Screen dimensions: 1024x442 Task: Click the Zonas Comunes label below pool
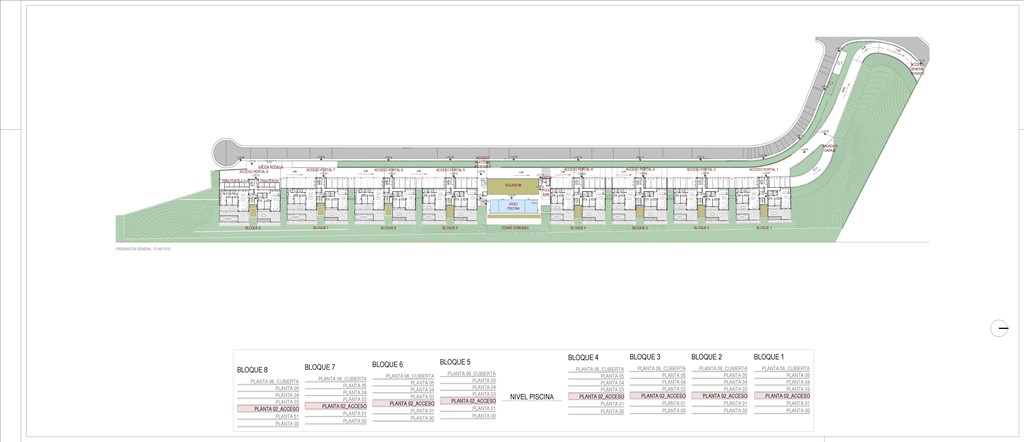515,228
